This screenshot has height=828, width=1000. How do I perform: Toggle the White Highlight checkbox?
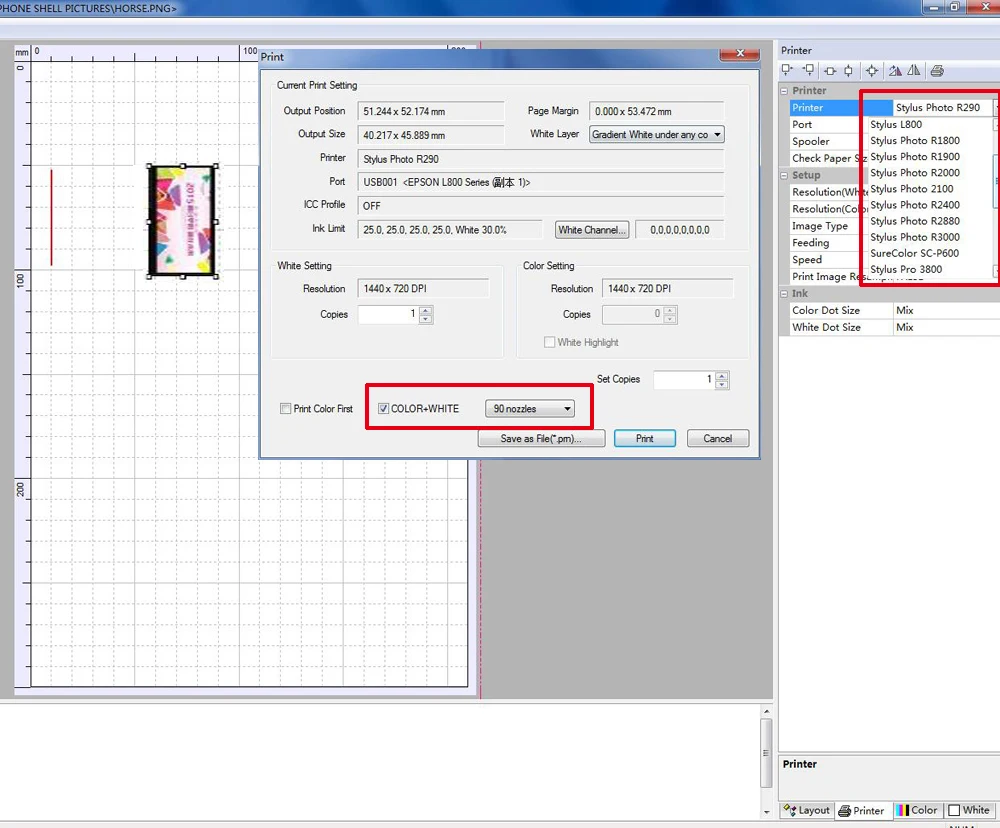tap(549, 342)
